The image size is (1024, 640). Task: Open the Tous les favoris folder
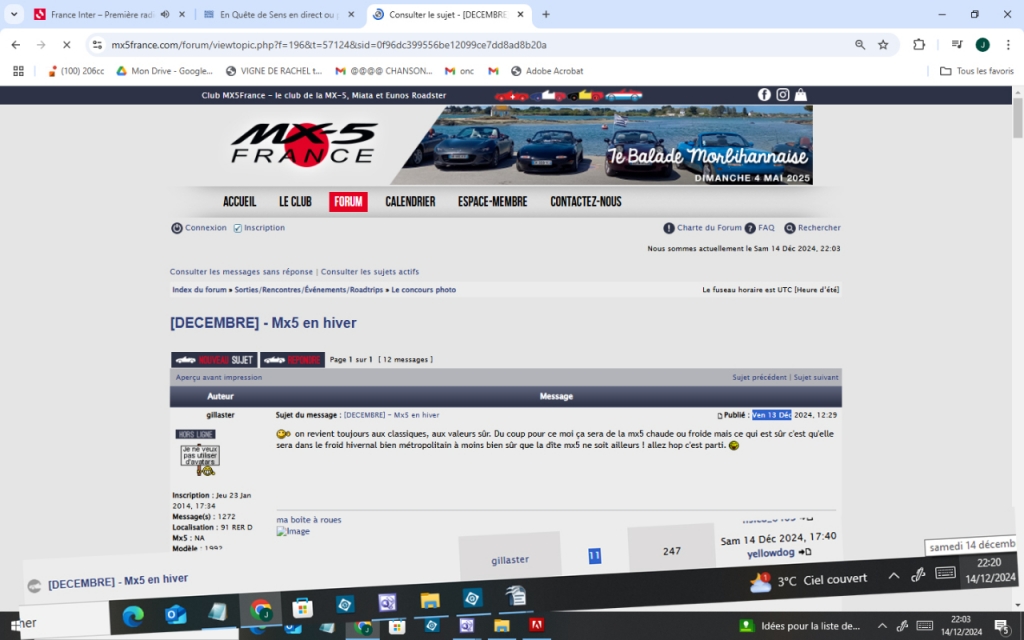pyautogui.click(x=977, y=71)
